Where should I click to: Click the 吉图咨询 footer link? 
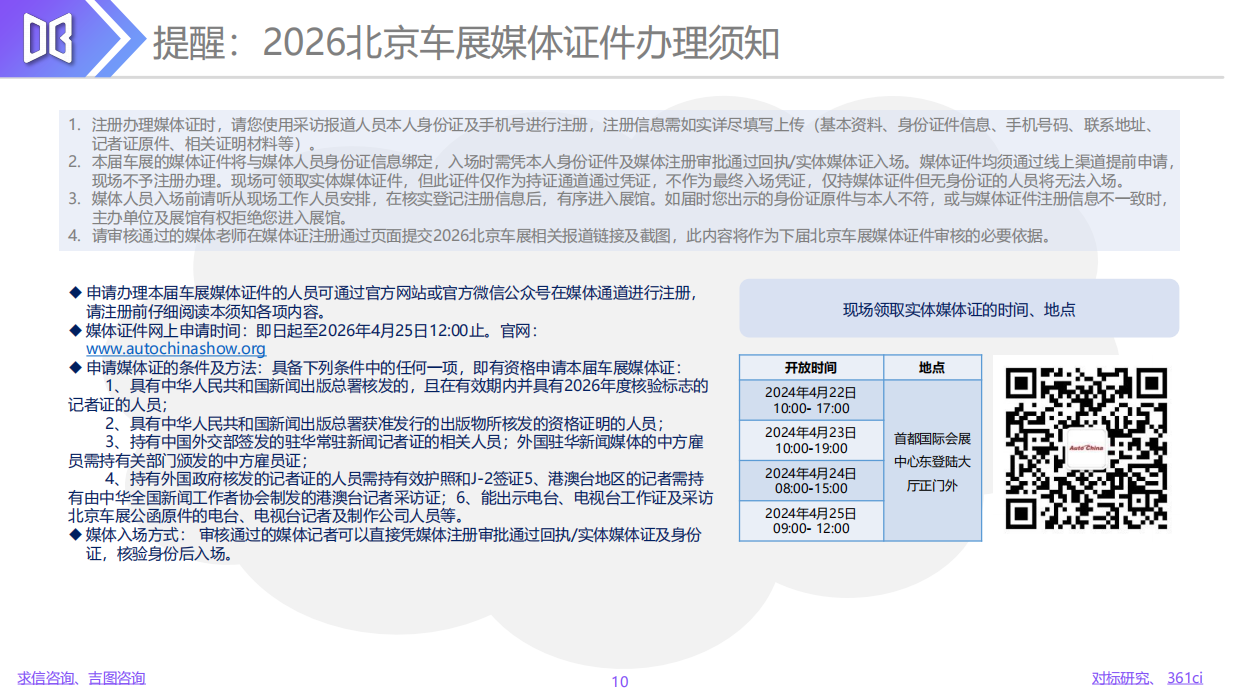pos(119,678)
